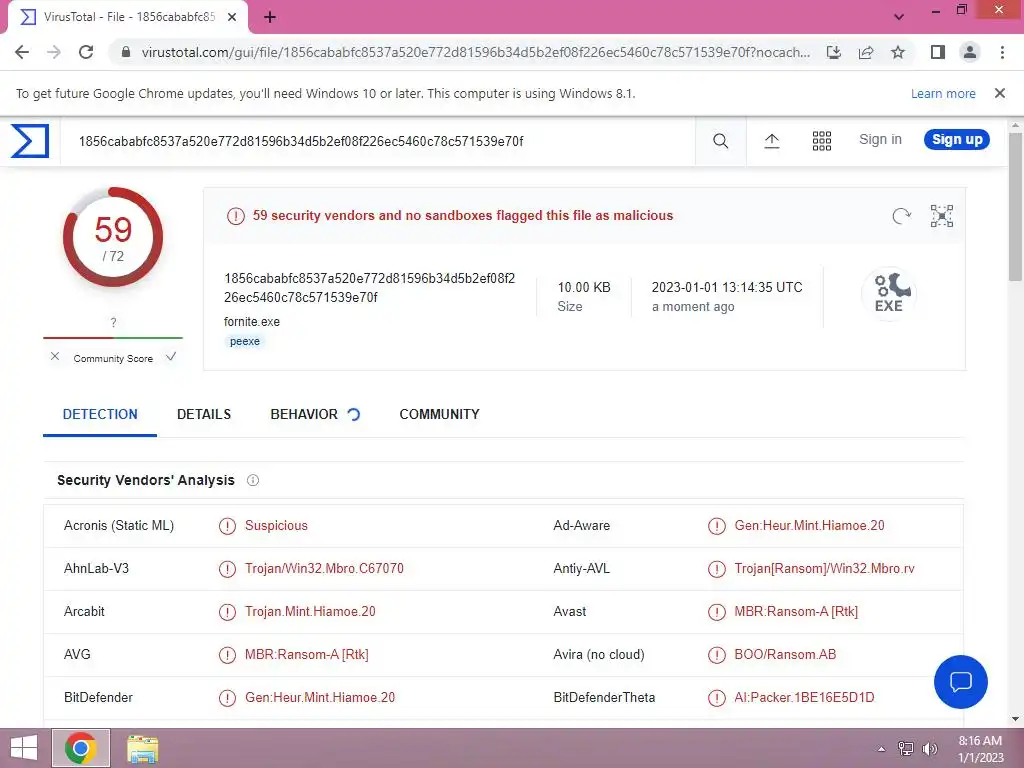Click the BitDefender Gen:Heur.Mint.Hiamoe.20 result

[320, 697]
